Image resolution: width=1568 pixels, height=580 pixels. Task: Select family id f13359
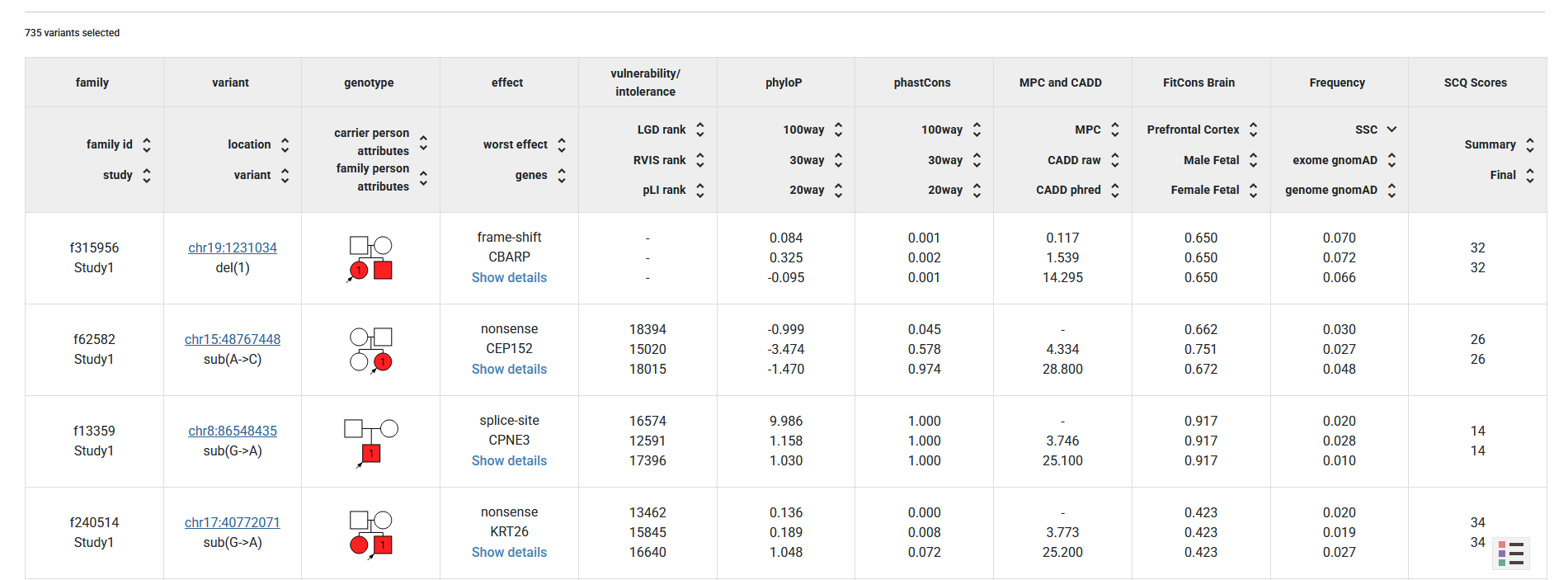(94, 431)
